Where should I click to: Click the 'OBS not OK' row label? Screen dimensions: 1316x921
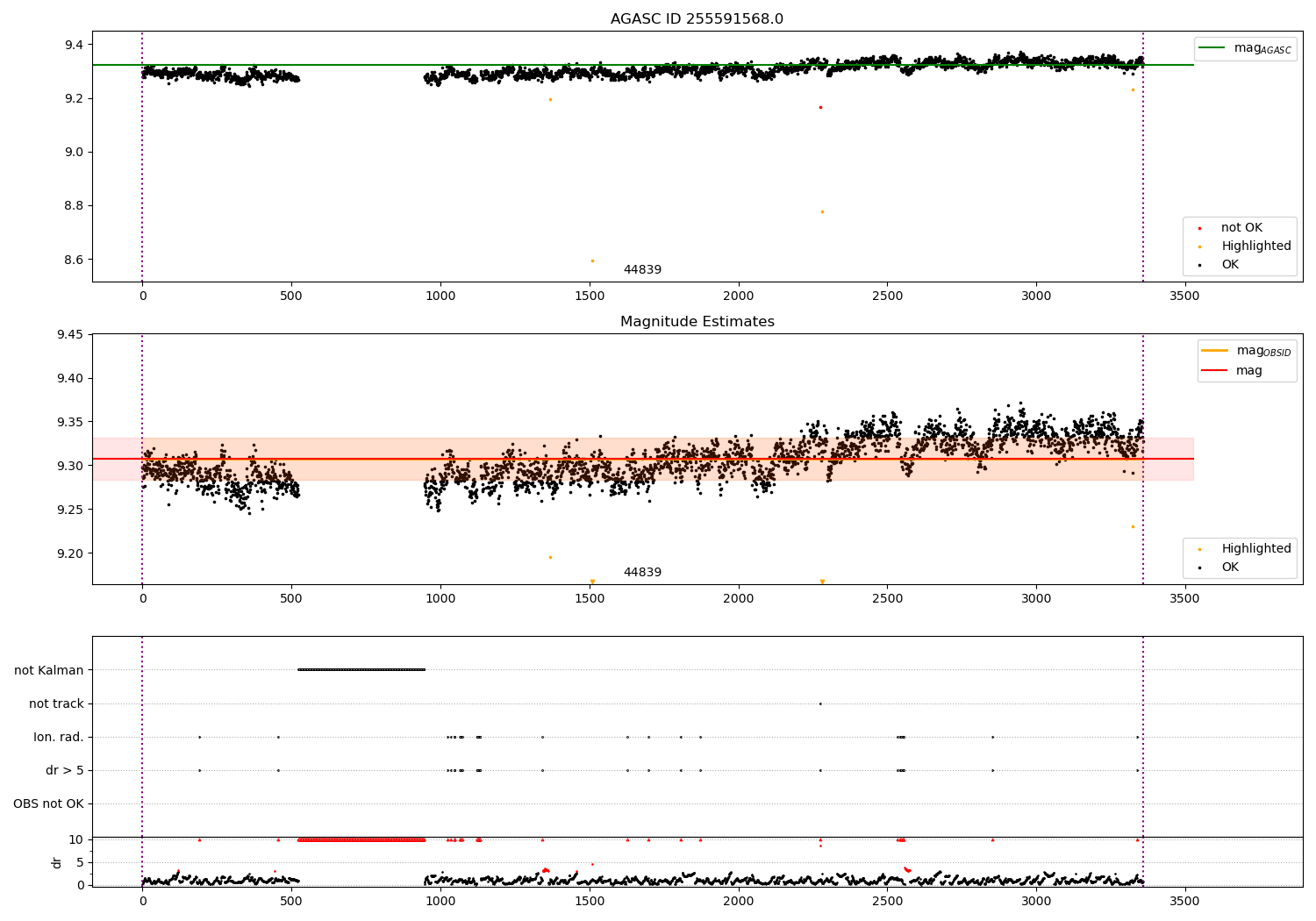tap(48, 803)
